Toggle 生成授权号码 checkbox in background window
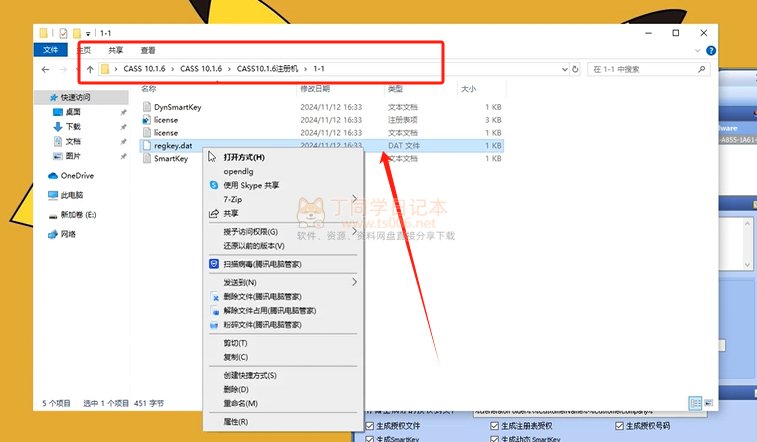This screenshot has height=442, width=757. tap(619, 426)
